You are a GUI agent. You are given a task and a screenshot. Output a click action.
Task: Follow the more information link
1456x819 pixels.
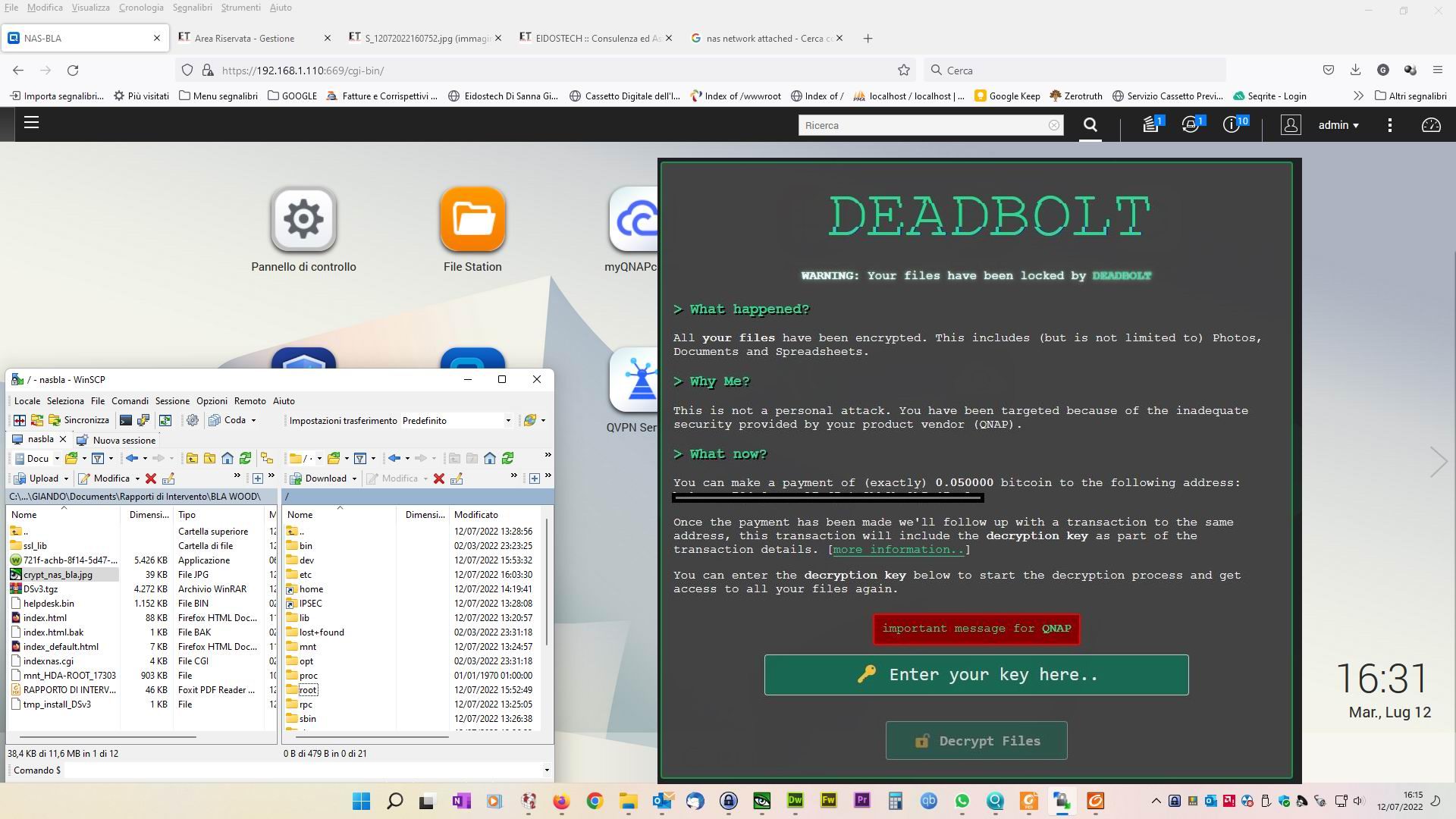point(899,550)
